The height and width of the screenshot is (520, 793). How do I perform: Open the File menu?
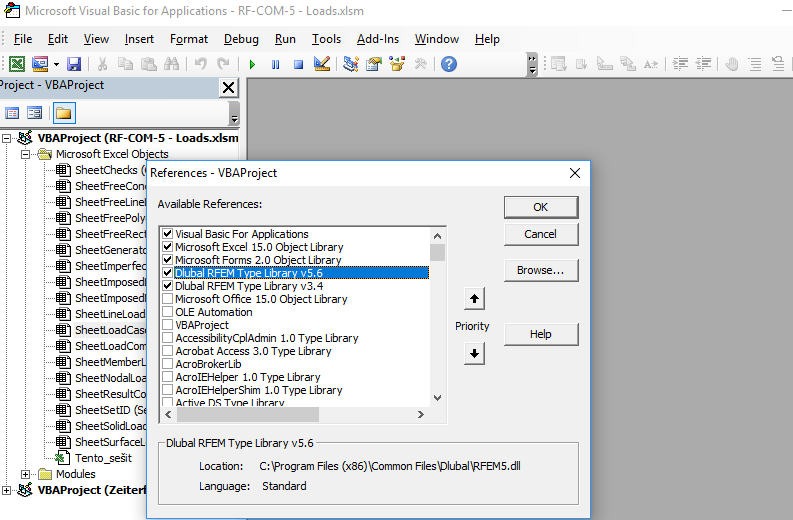23,39
